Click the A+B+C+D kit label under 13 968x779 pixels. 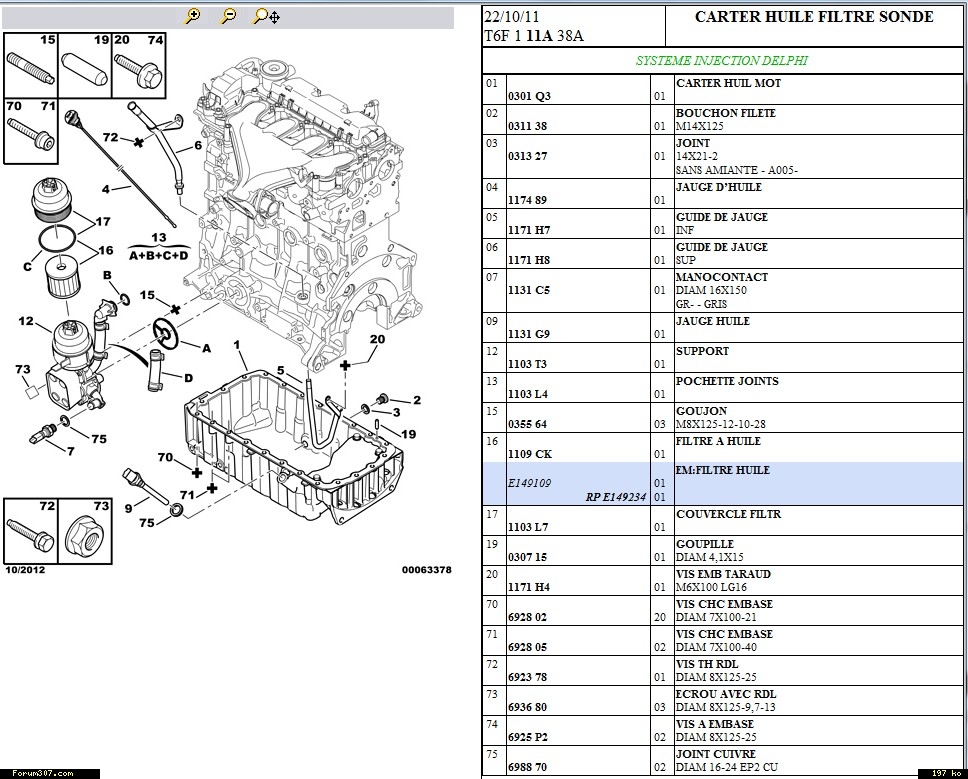(x=158, y=255)
